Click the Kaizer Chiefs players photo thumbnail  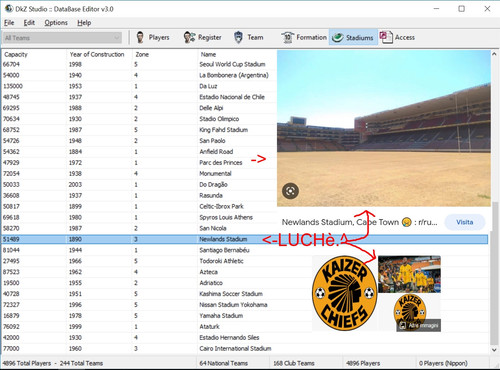point(409,274)
